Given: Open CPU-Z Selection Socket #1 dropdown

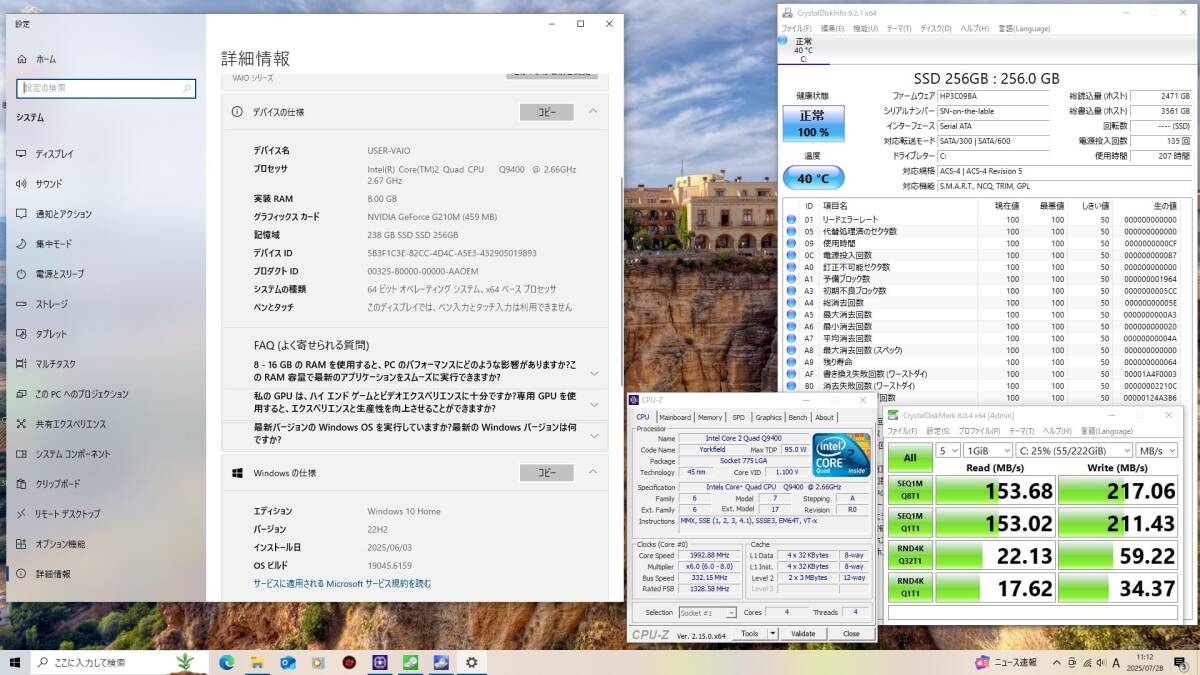Looking at the screenshot, I should pyautogui.click(x=707, y=612).
